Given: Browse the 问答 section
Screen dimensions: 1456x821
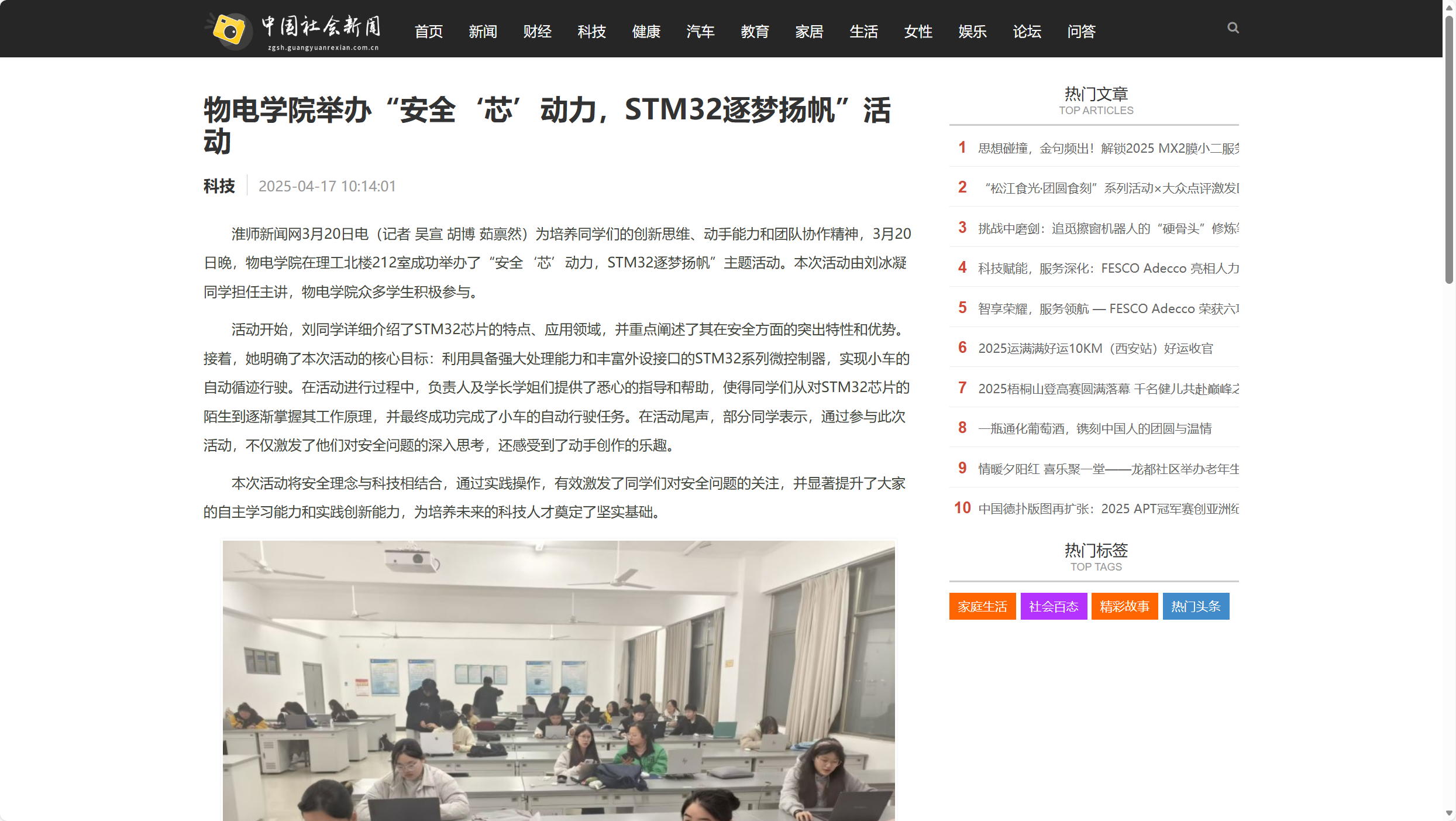Looking at the screenshot, I should click(x=1080, y=32).
